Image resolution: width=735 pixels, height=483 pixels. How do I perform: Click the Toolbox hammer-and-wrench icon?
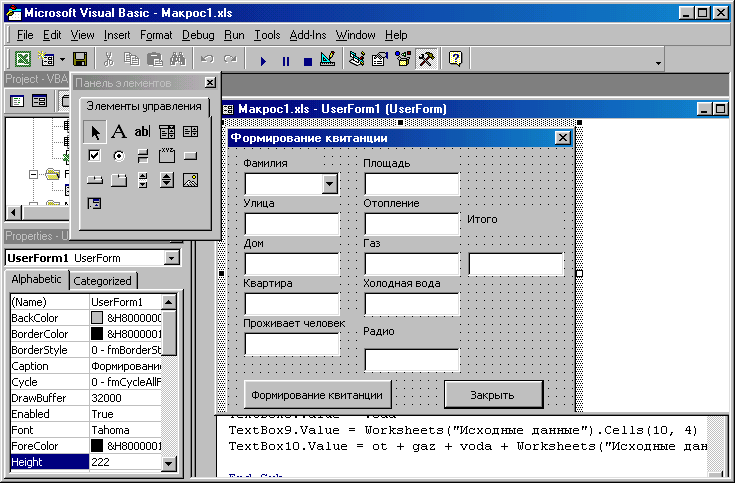[x=427, y=60]
